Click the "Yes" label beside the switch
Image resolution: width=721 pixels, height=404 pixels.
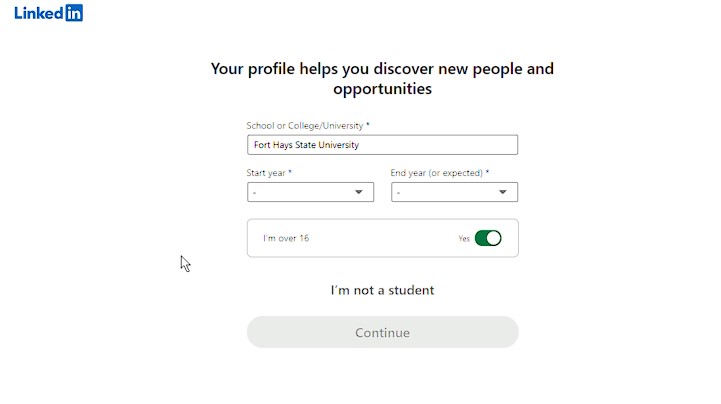[464, 239]
